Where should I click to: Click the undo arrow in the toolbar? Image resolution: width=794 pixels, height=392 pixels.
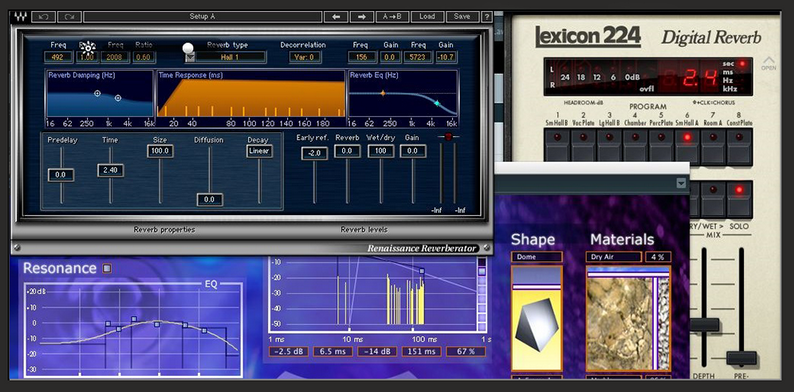click(44, 17)
